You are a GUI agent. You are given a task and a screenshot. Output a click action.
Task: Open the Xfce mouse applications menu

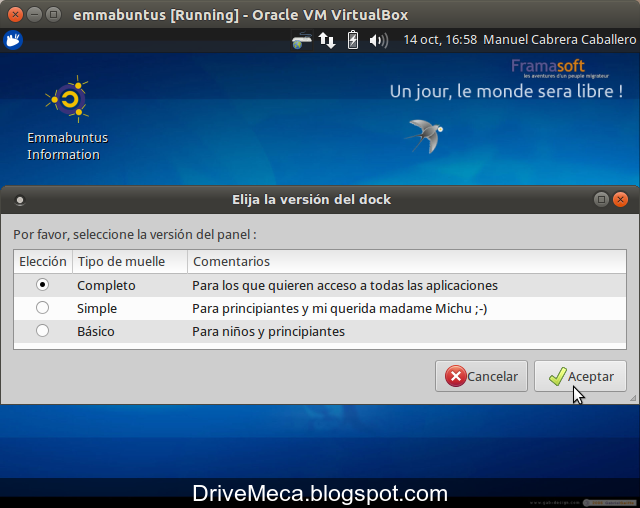pyautogui.click(x=13, y=40)
